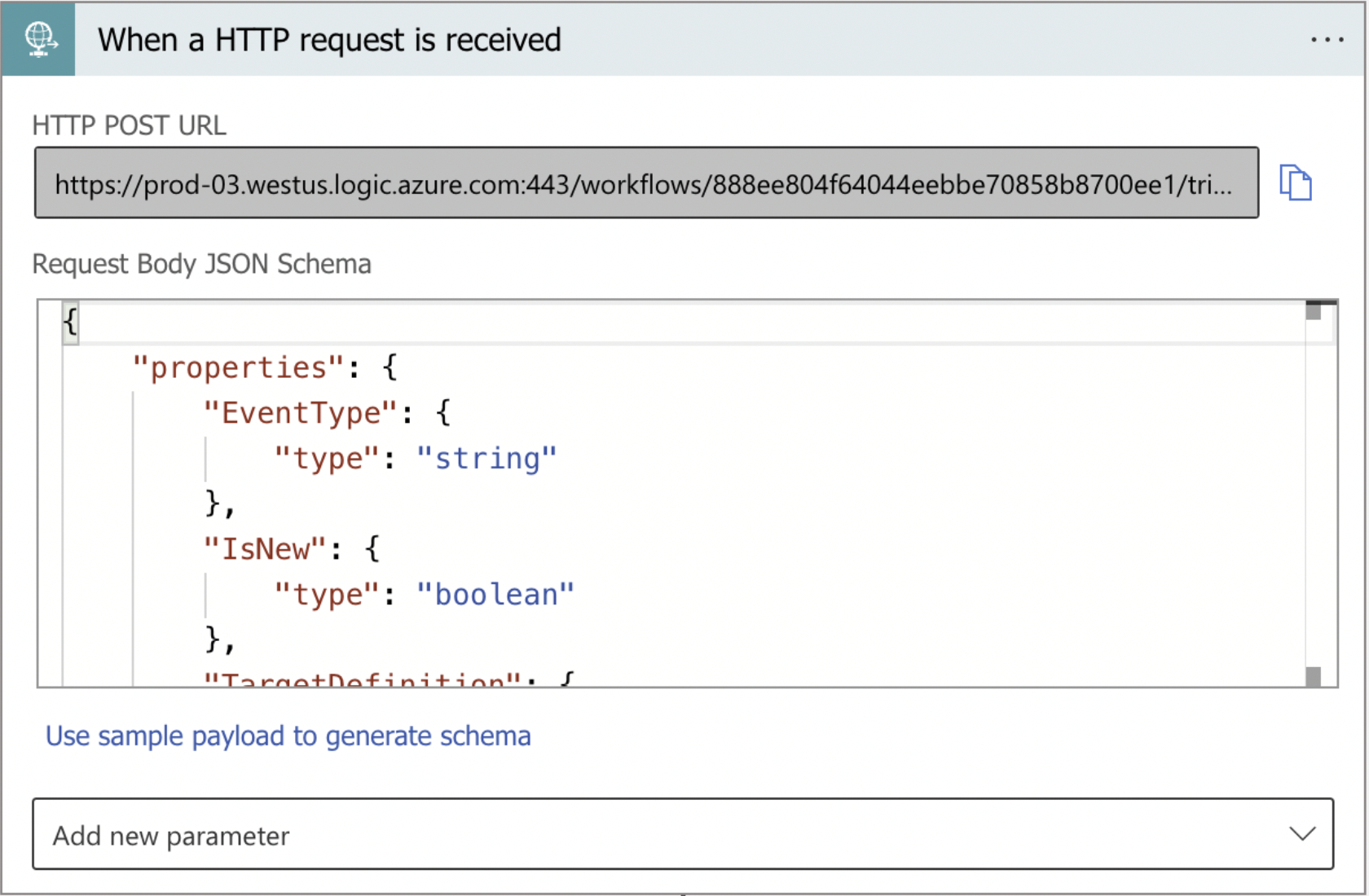The image size is (1369, 896).
Task: Select the HTTP POST URL field
Action: coord(646,182)
